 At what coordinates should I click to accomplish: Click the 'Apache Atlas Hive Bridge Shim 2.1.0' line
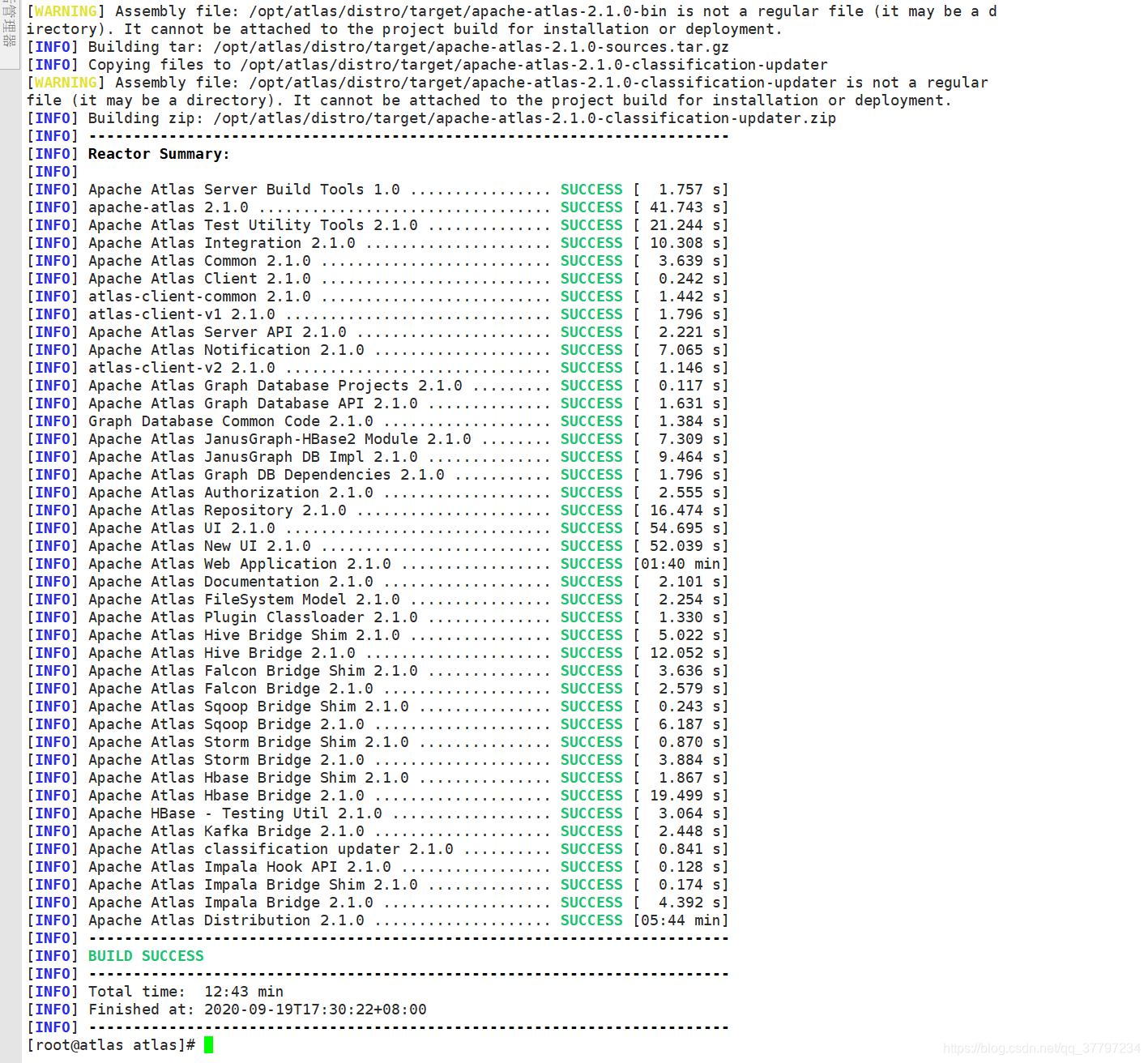[378, 635]
